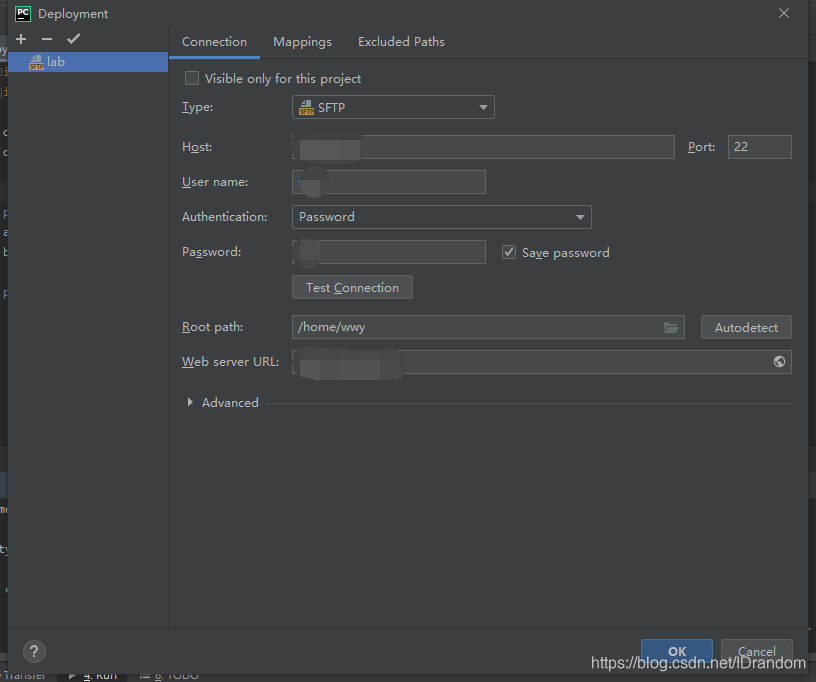816x682 pixels.
Task: Enable Visible only for this project
Action: click(192, 79)
